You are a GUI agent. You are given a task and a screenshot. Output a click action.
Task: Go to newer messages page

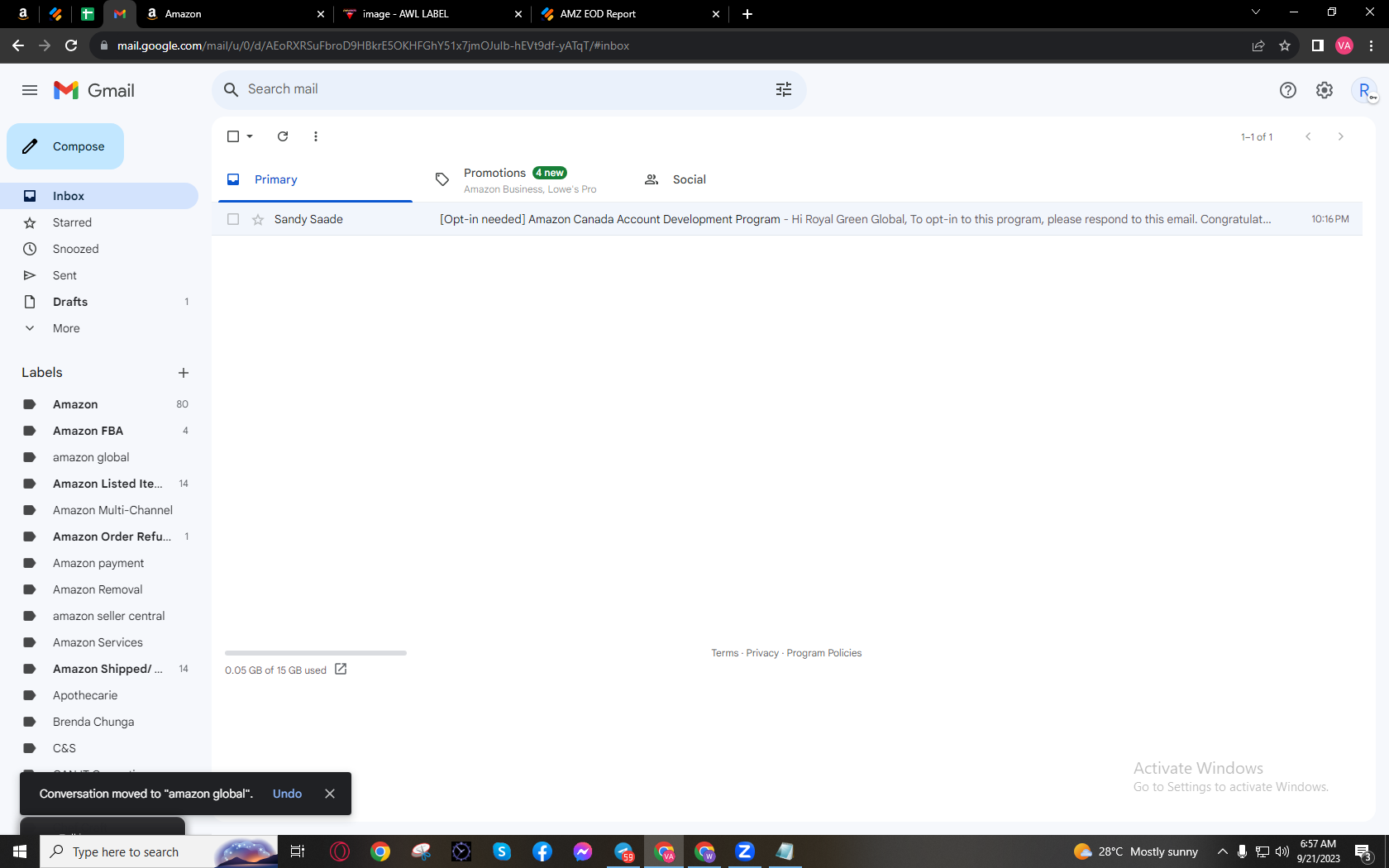pyautogui.click(x=1308, y=136)
